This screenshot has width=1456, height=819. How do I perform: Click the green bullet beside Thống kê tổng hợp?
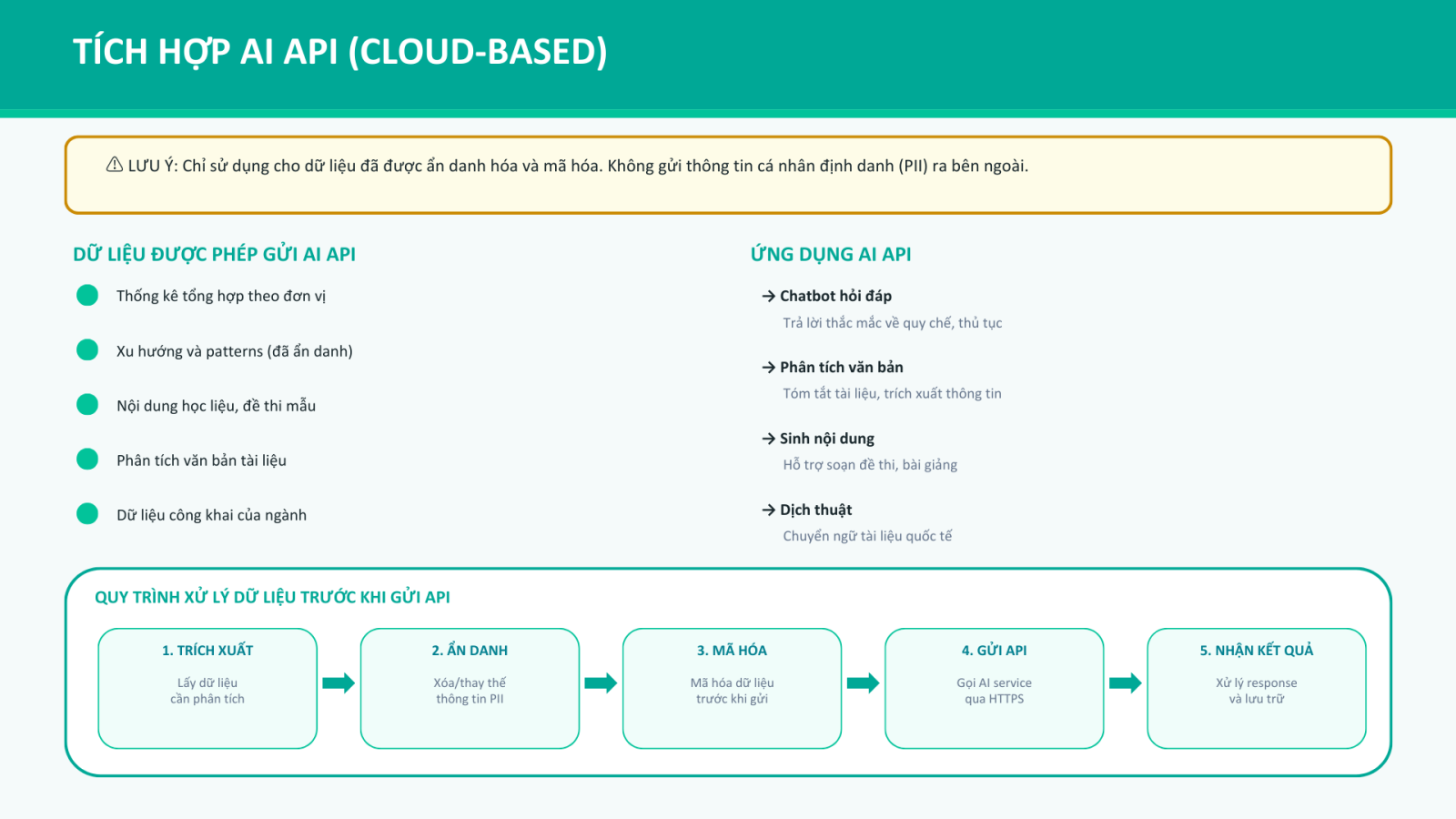(87, 295)
